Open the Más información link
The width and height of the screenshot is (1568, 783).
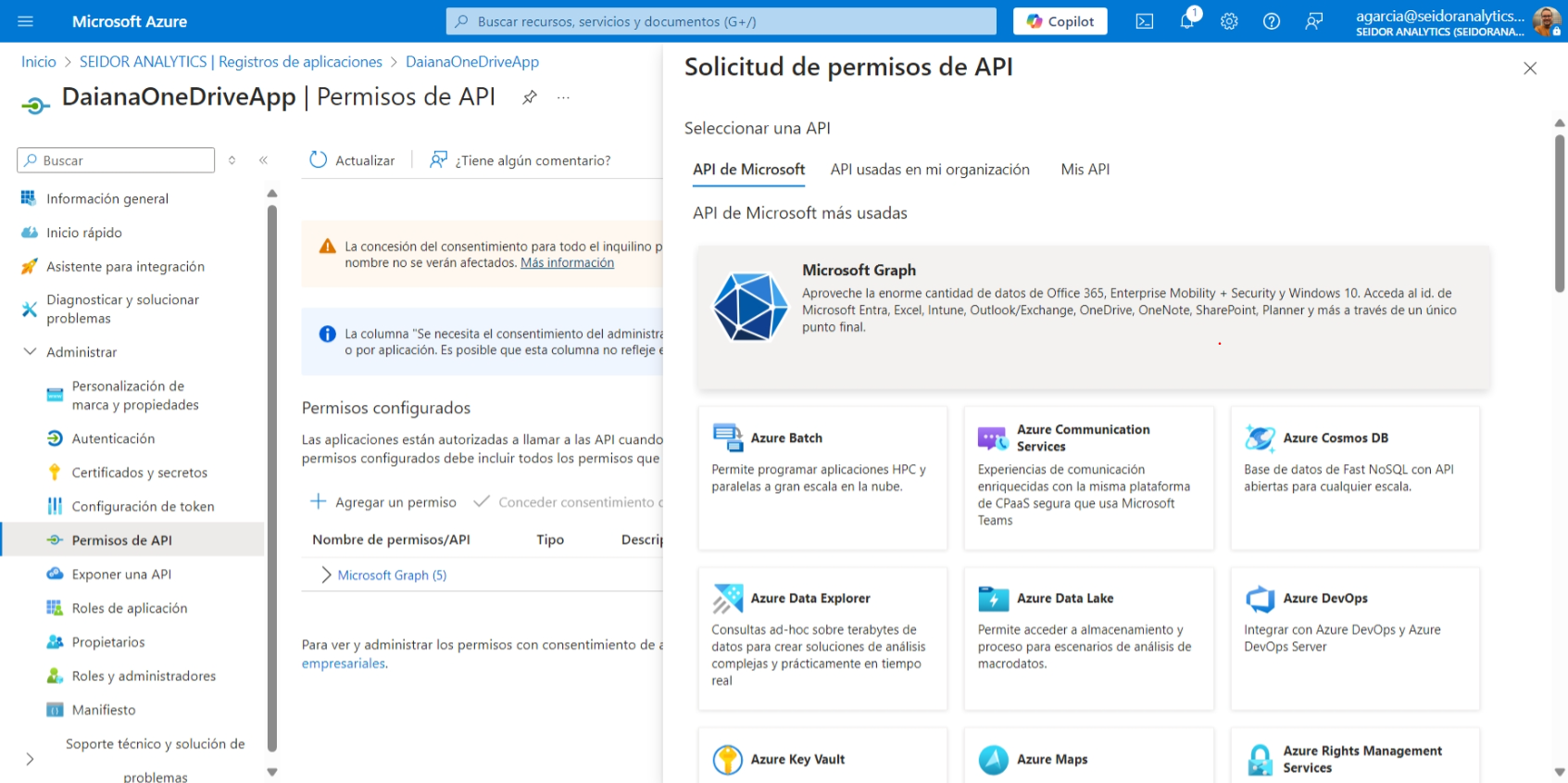567,263
